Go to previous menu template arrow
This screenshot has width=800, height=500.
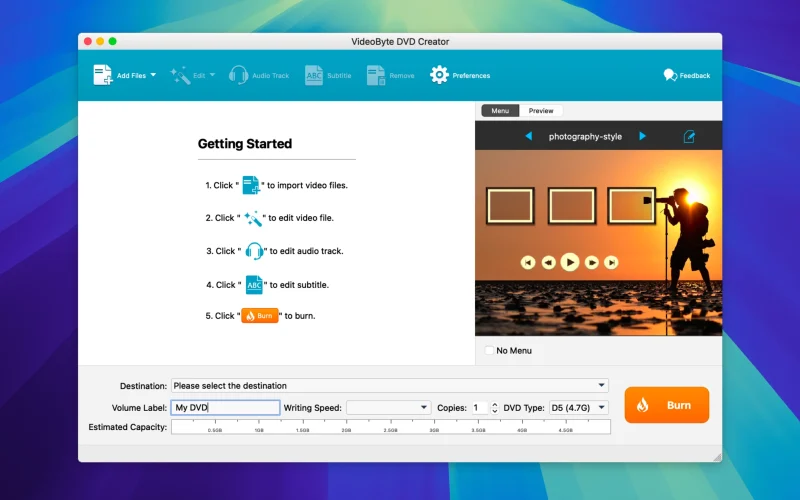tap(529, 136)
